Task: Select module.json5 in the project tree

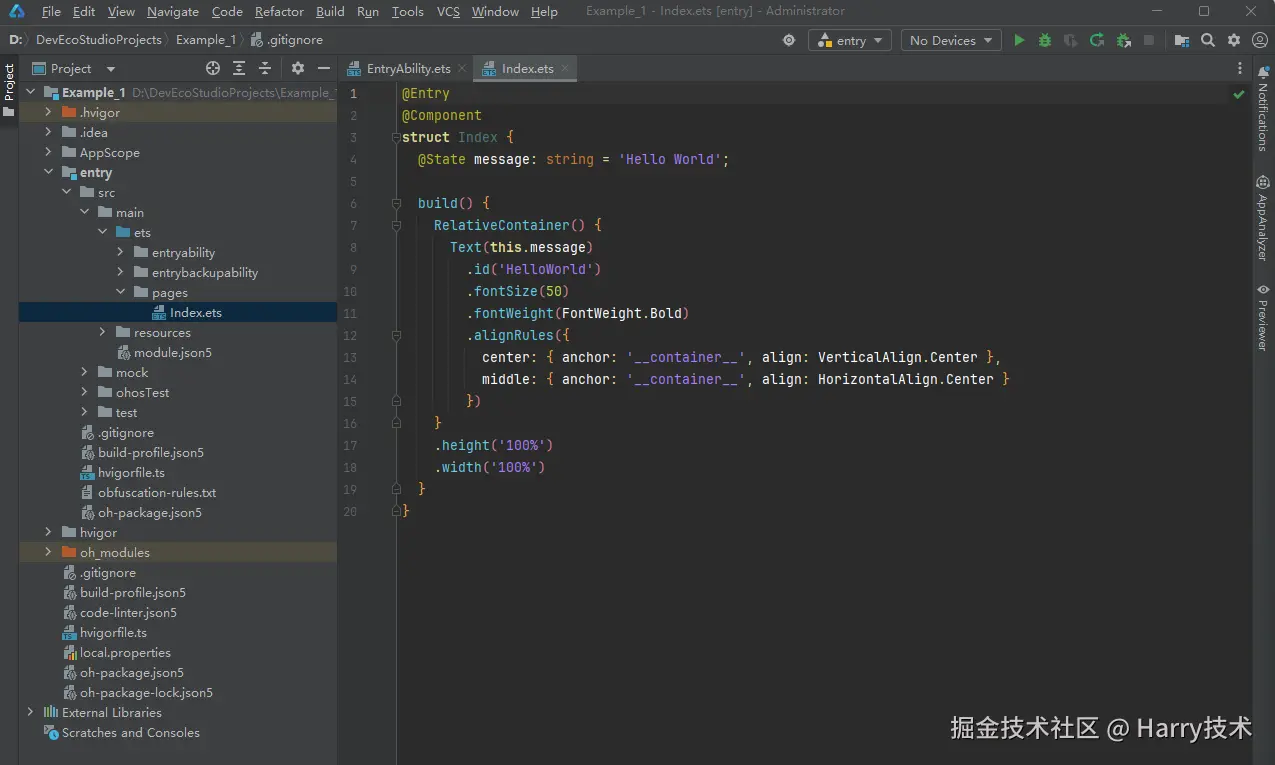Action: [x=172, y=352]
